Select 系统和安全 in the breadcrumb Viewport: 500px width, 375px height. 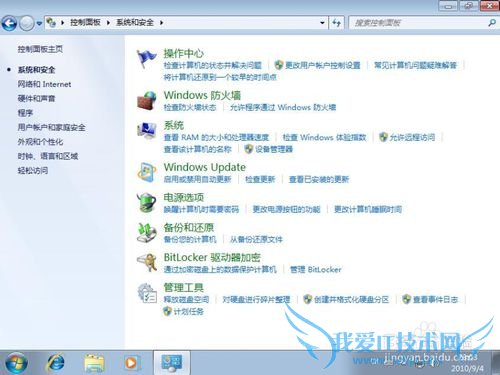coord(135,22)
